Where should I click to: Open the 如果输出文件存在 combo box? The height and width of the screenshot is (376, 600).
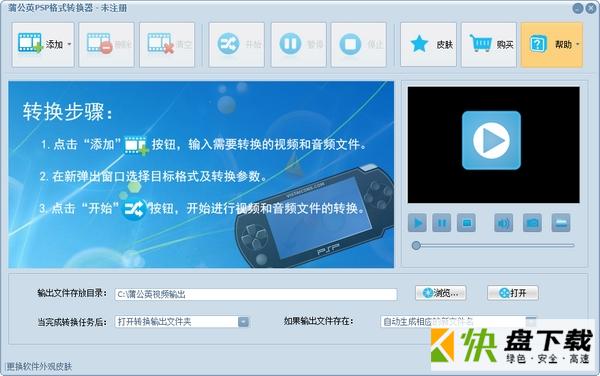[458, 322]
